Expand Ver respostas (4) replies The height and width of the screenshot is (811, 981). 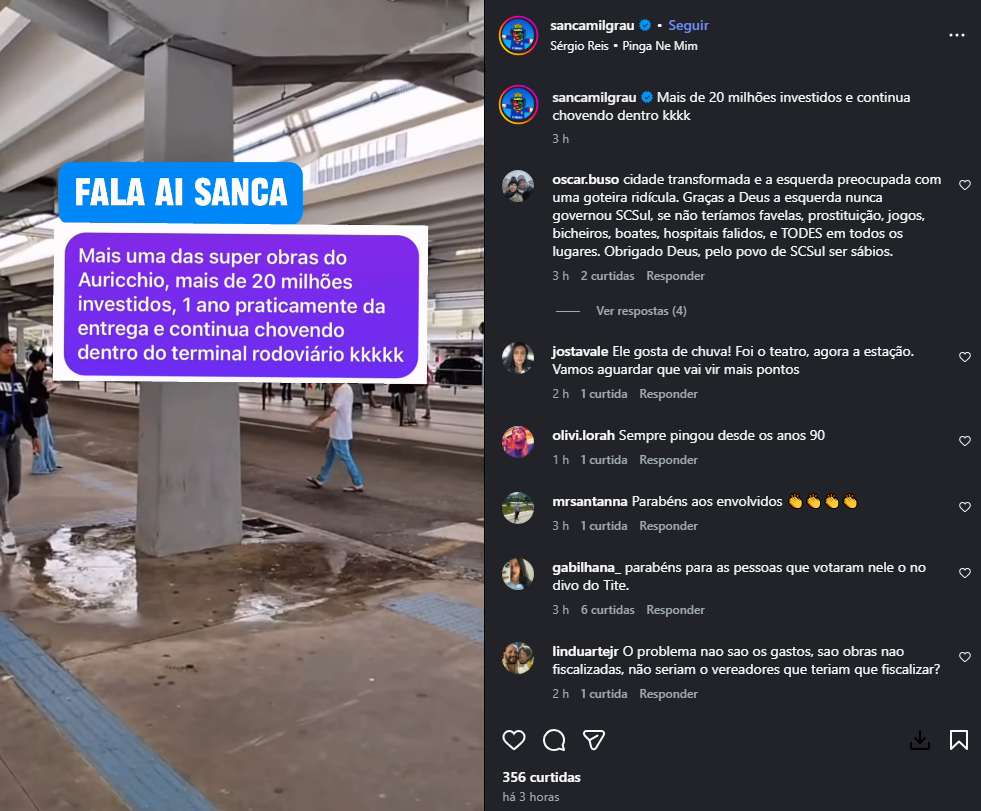[x=641, y=311]
